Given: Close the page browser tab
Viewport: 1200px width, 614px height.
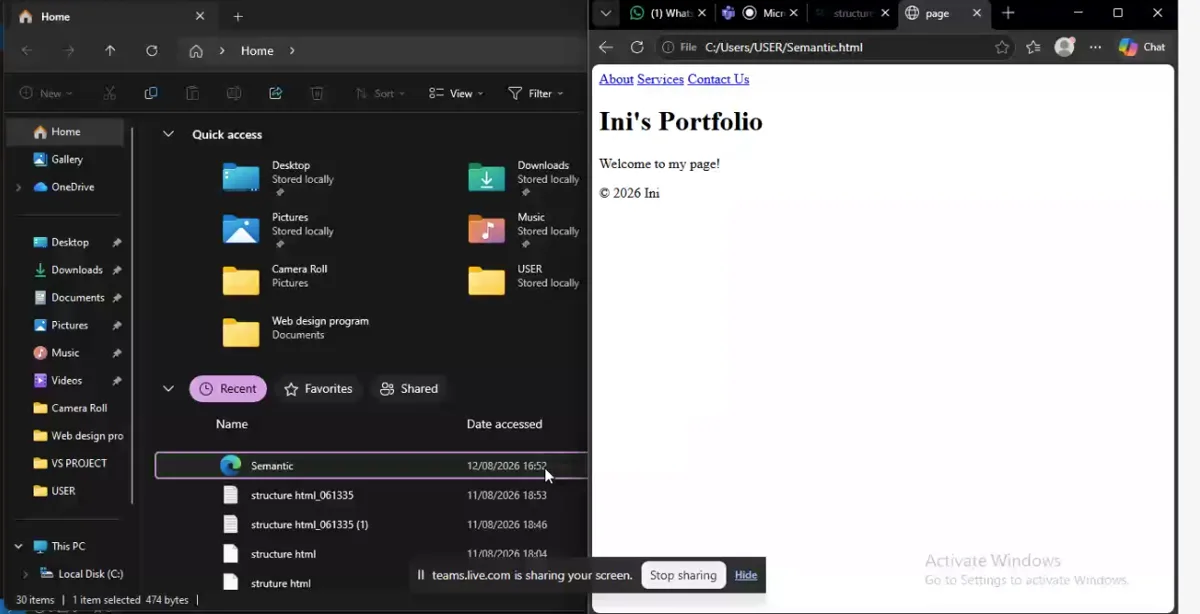Looking at the screenshot, I should (975, 13).
